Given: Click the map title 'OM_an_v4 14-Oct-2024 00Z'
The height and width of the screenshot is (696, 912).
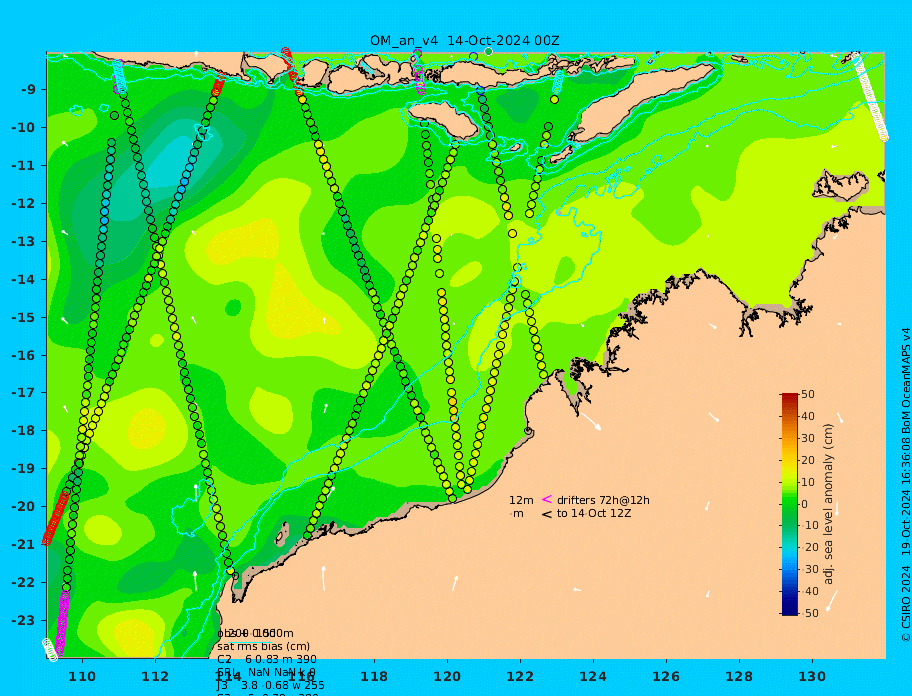Looking at the screenshot, I should click(465, 41).
